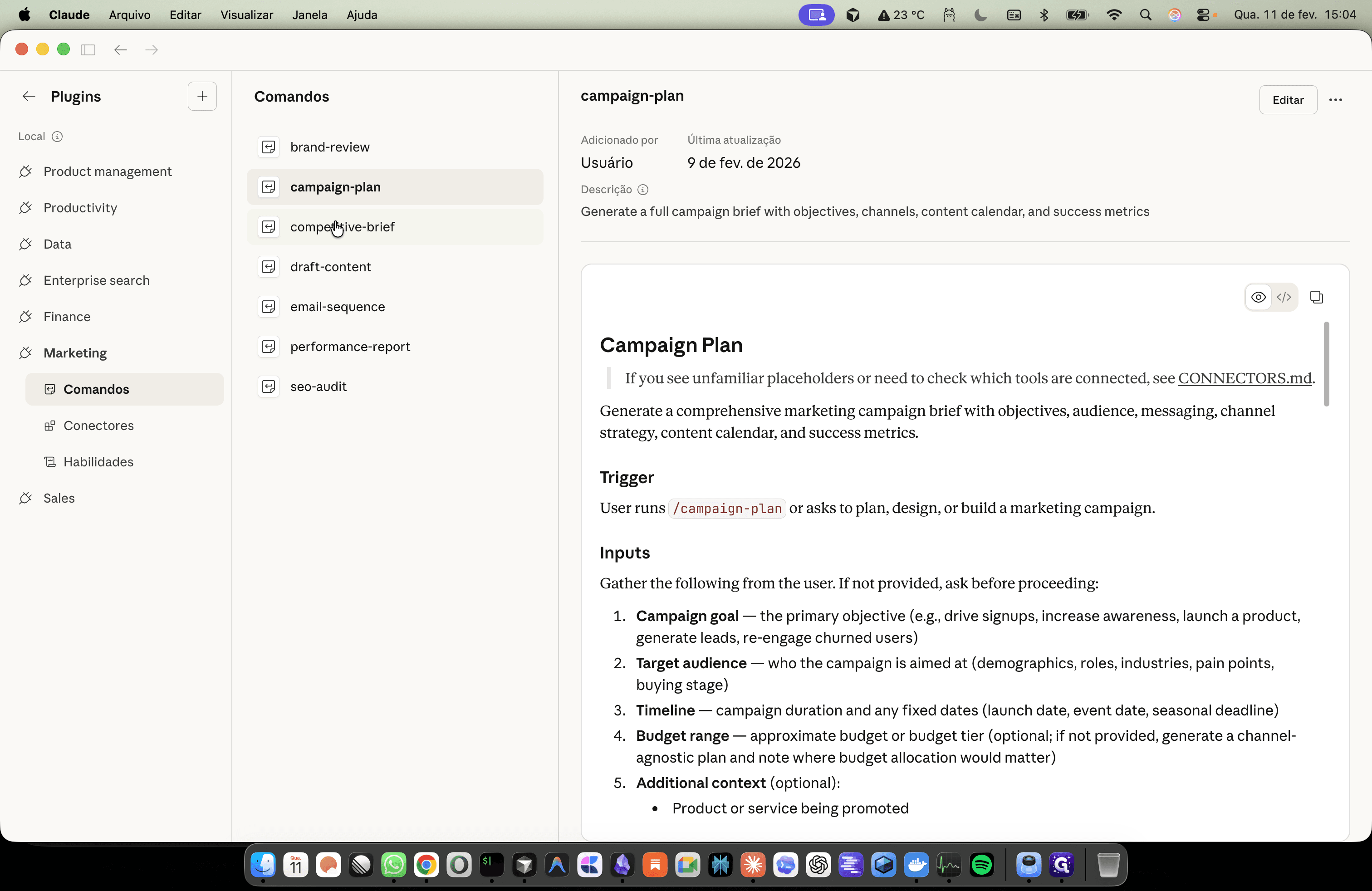Open the brand-review command
The height and width of the screenshot is (891, 1372).
click(395, 147)
